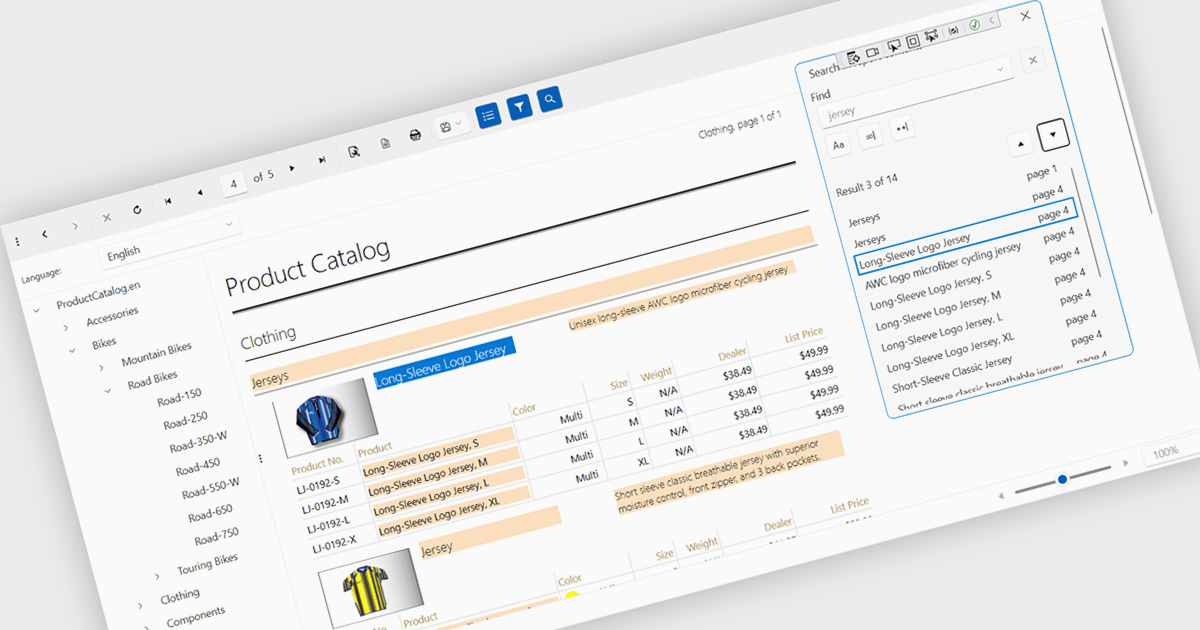Collapse the ProductCatalog.en tree node
The image size is (1200, 630).
click(37, 311)
